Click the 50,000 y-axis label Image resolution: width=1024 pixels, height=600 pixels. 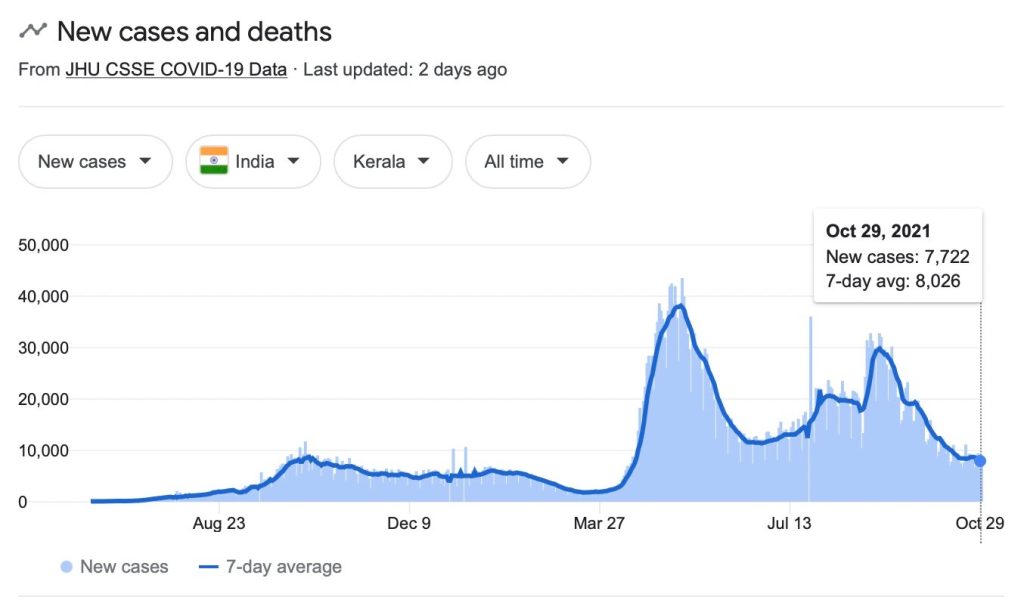pos(50,245)
